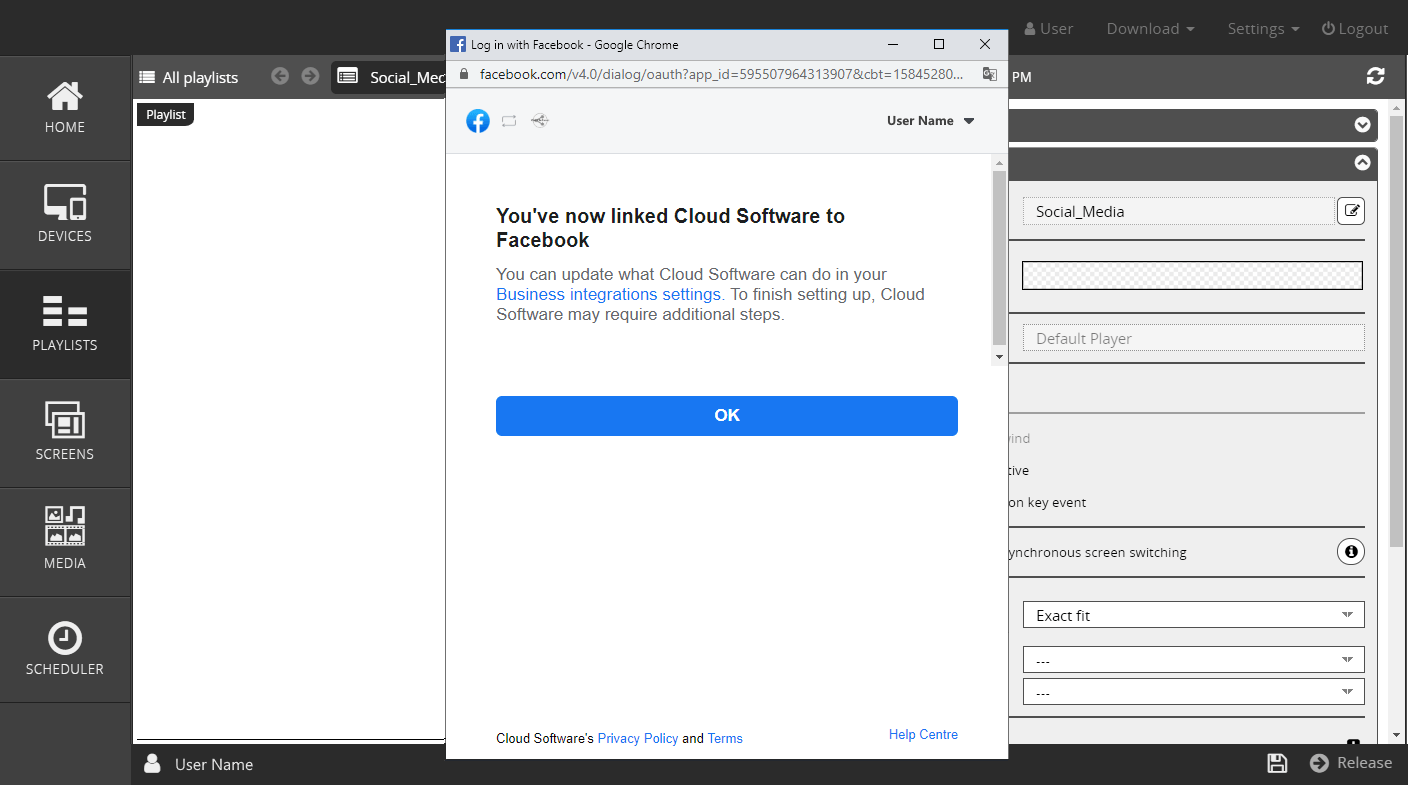Click the translate icon in the popup address bar
This screenshot has height=785, width=1408.
click(990, 74)
